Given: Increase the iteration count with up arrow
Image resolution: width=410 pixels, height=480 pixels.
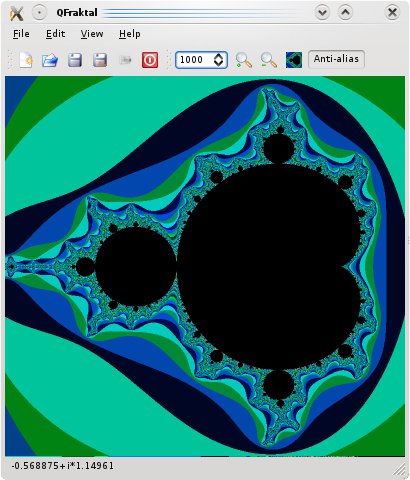Looking at the screenshot, I should coord(219,56).
